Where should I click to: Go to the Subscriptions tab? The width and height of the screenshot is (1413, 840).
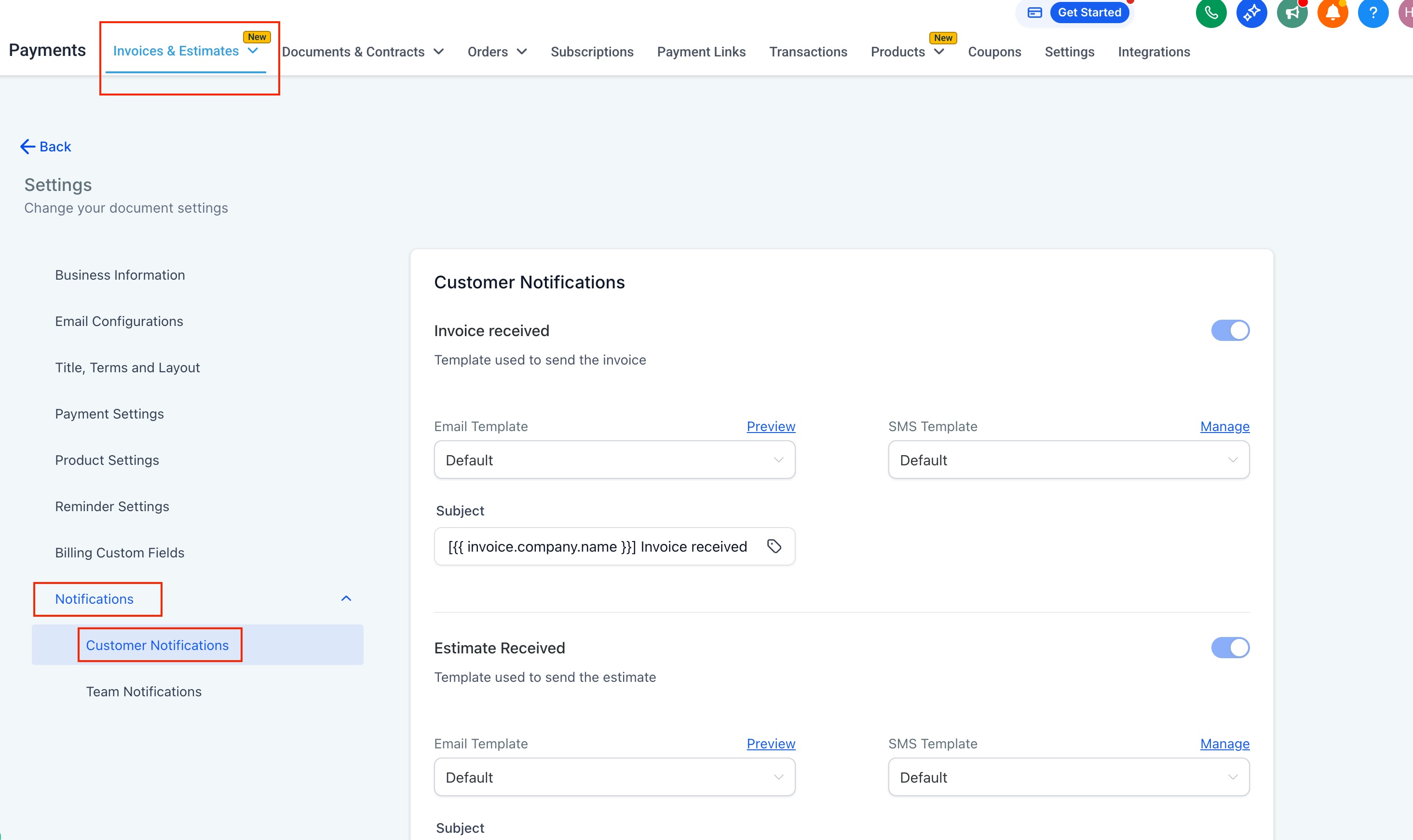pos(592,52)
